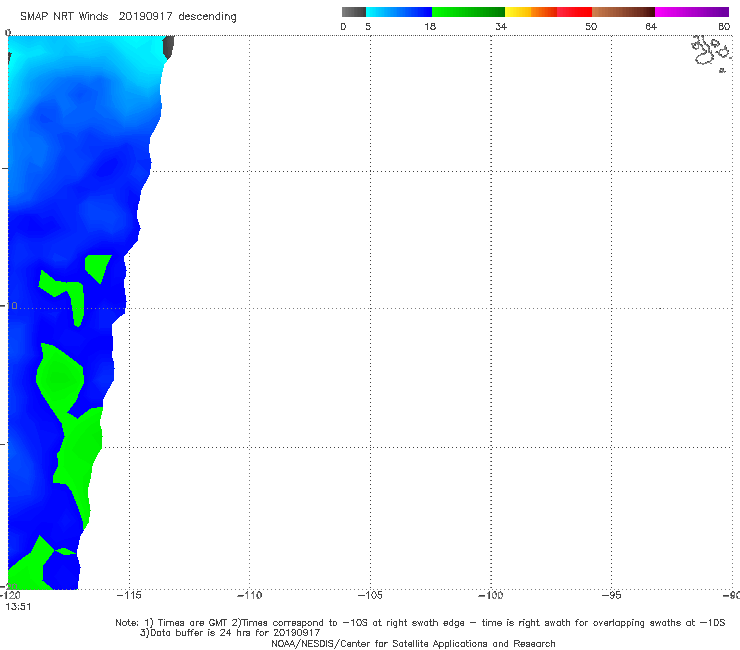Click the longitude label '-95'
Image resolution: width=740 pixels, height=650 pixels.
click(x=612, y=596)
